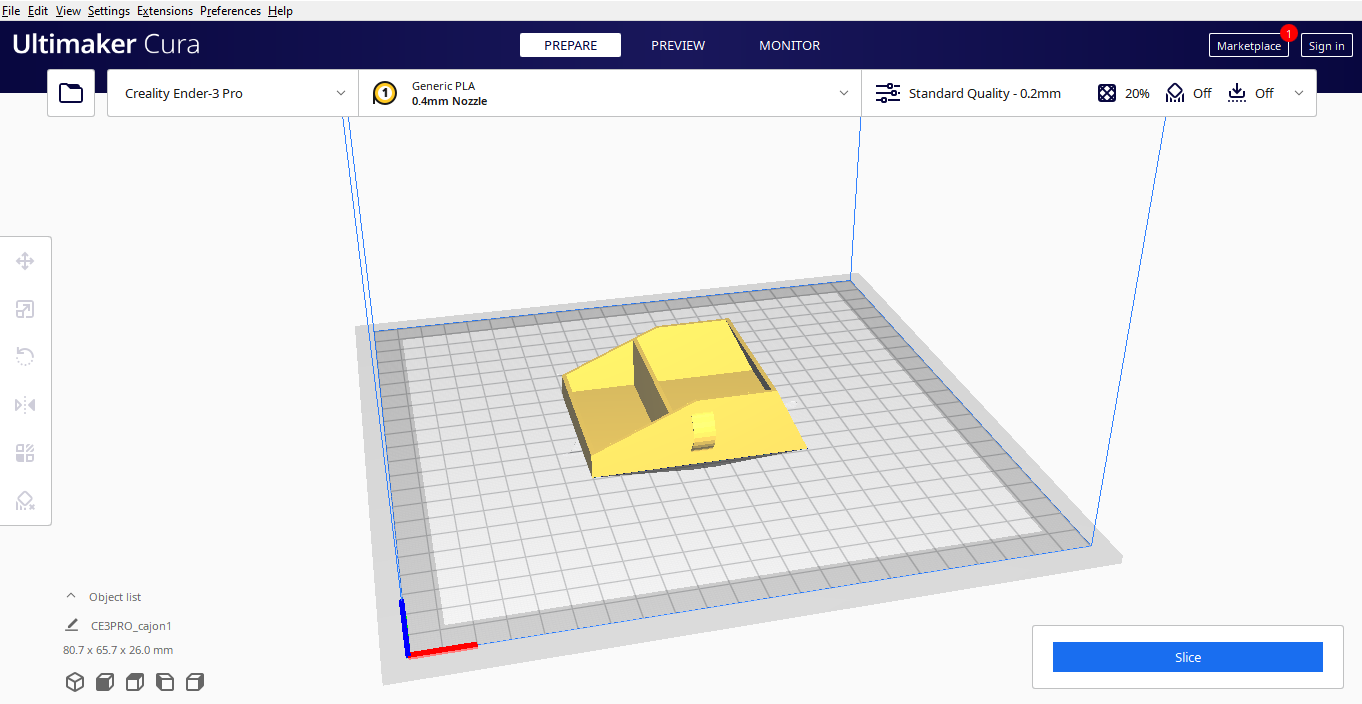Click the Marketplace notification badge
This screenshot has width=1362, height=704.
click(x=1288, y=33)
